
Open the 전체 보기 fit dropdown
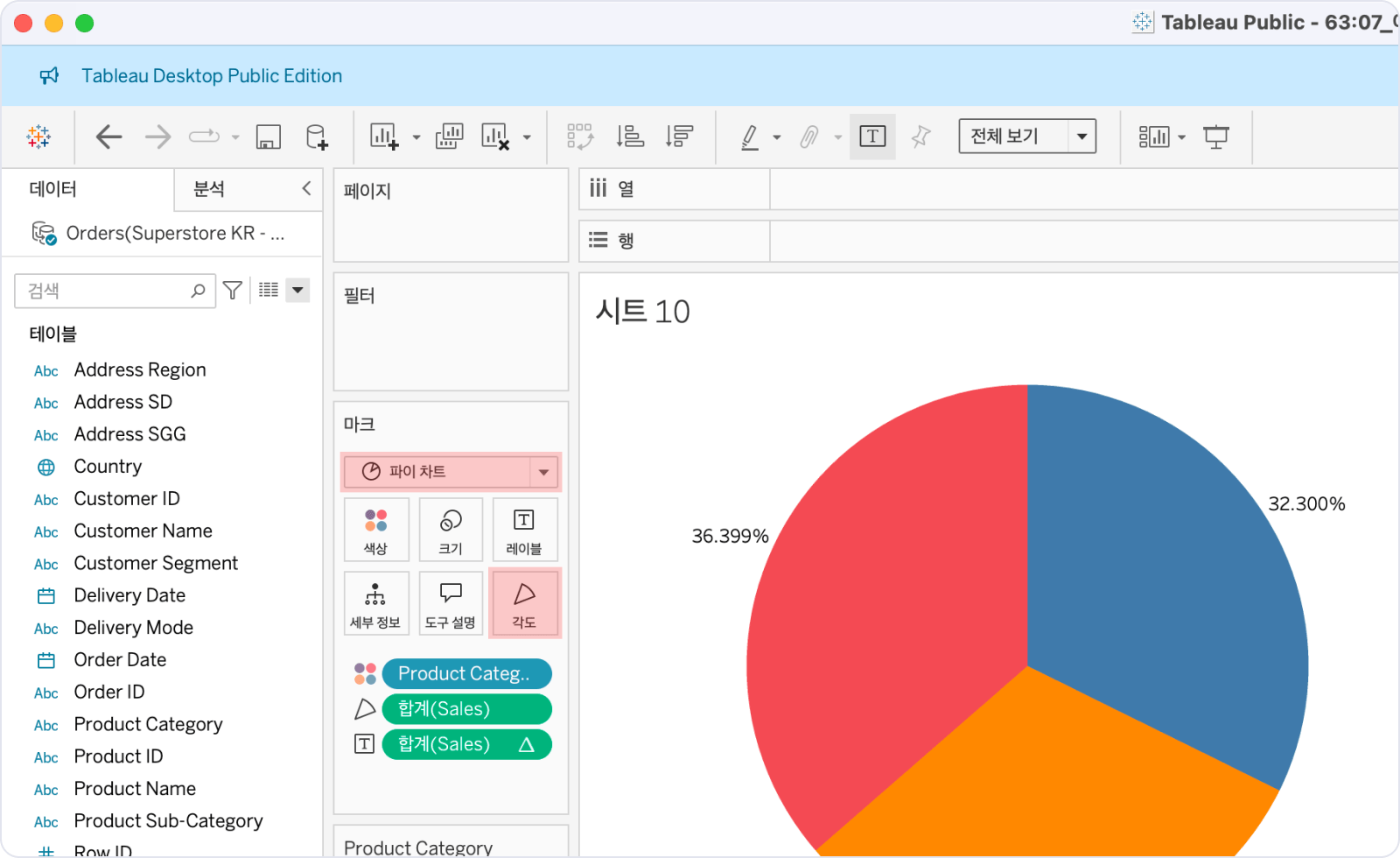(1027, 137)
